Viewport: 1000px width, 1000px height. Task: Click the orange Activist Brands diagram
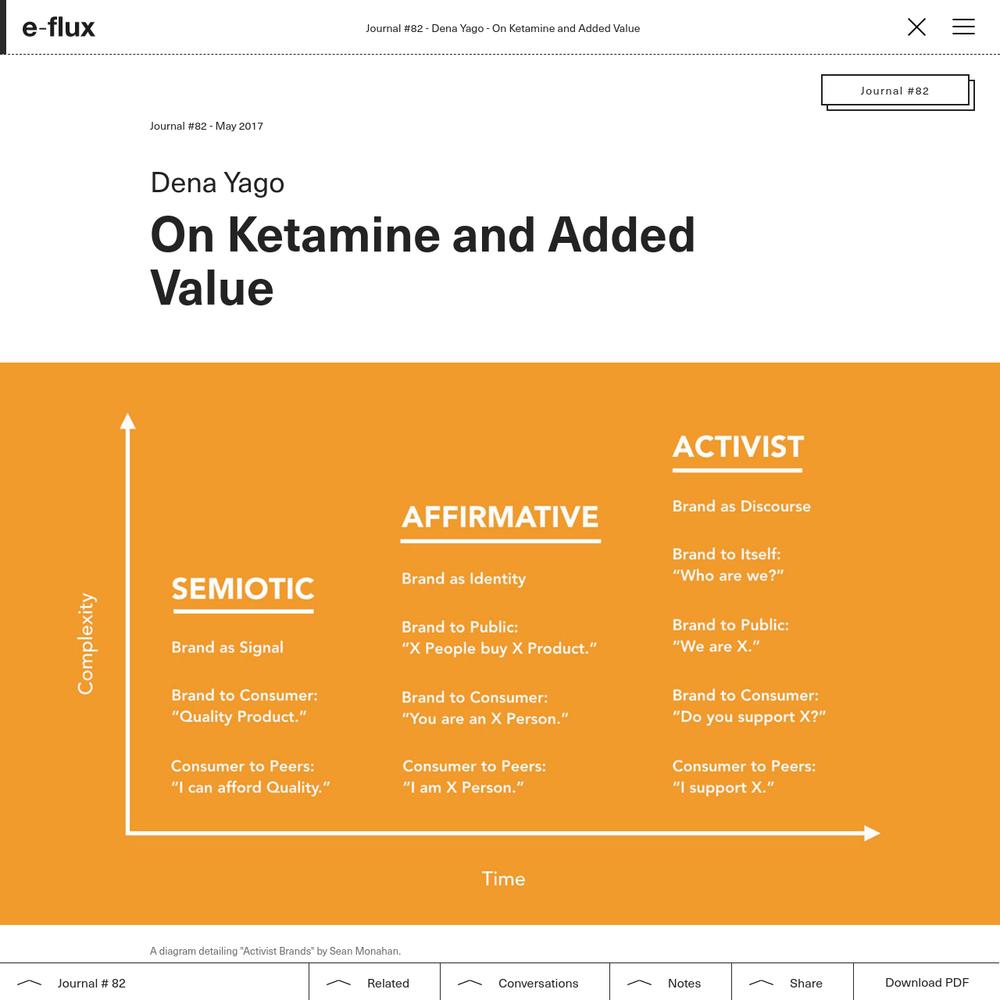500,643
